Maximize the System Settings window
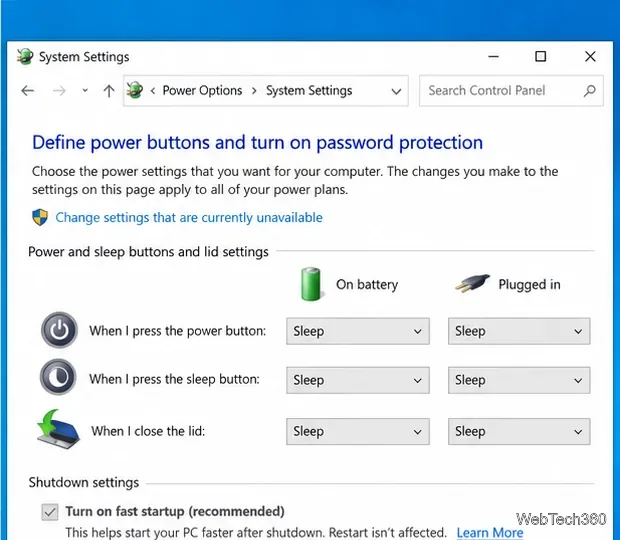 click(x=541, y=57)
